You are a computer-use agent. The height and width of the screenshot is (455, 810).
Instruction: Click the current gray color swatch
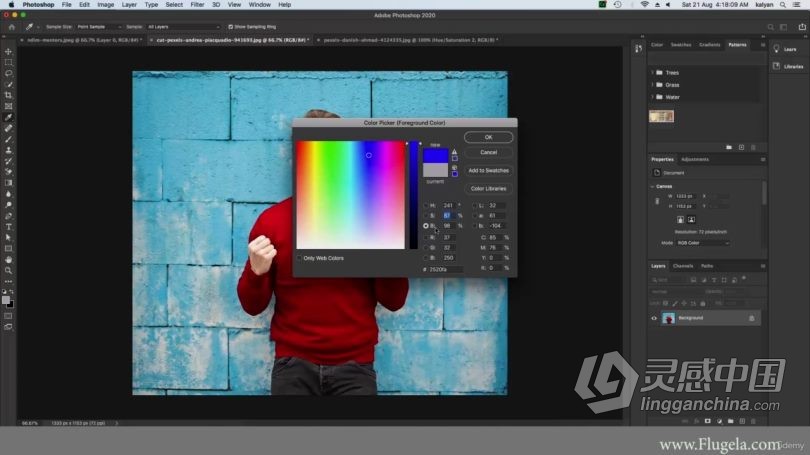click(x=435, y=170)
